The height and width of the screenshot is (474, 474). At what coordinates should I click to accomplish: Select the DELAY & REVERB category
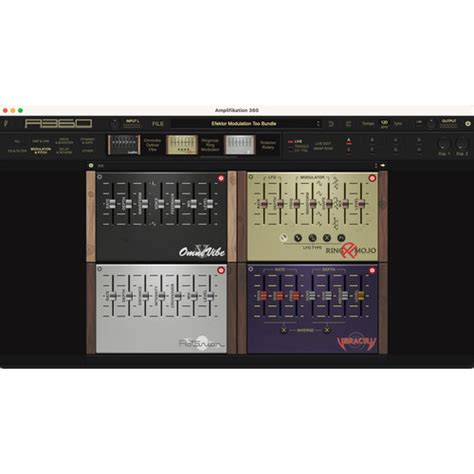pos(64,151)
